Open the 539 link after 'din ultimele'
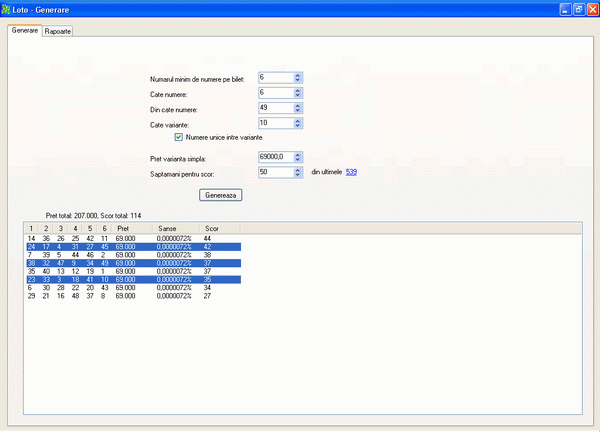The image size is (600, 432). point(351,172)
